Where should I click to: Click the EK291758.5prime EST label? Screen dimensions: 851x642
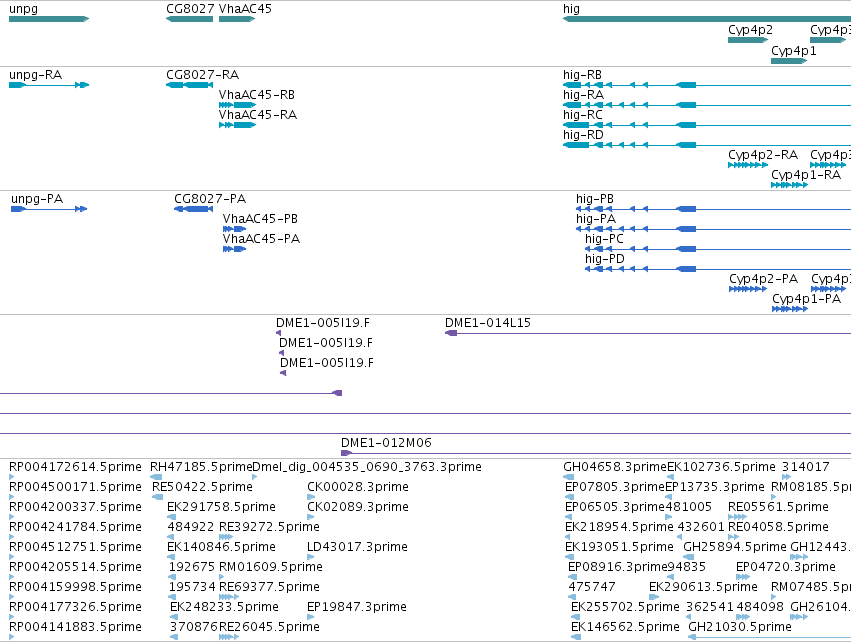point(221,507)
